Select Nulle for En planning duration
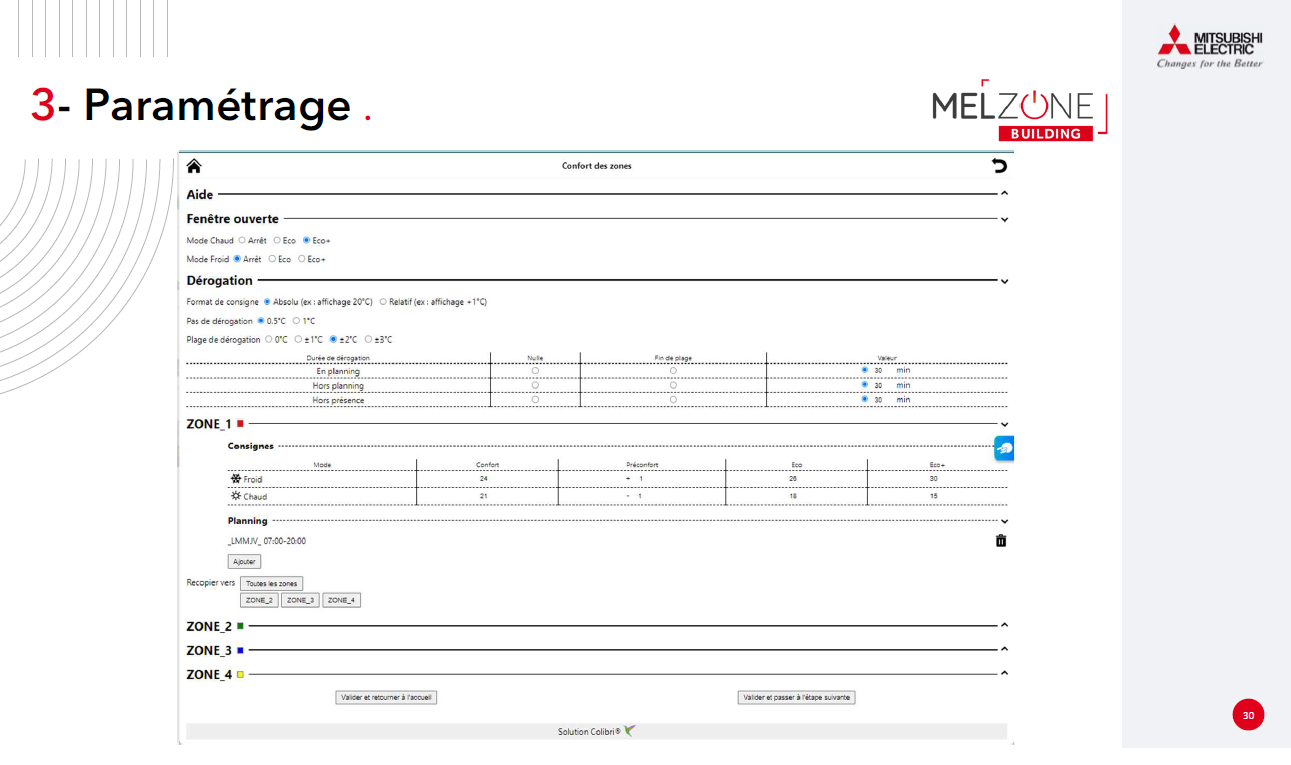This screenshot has width=1291, height=765. (535, 371)
